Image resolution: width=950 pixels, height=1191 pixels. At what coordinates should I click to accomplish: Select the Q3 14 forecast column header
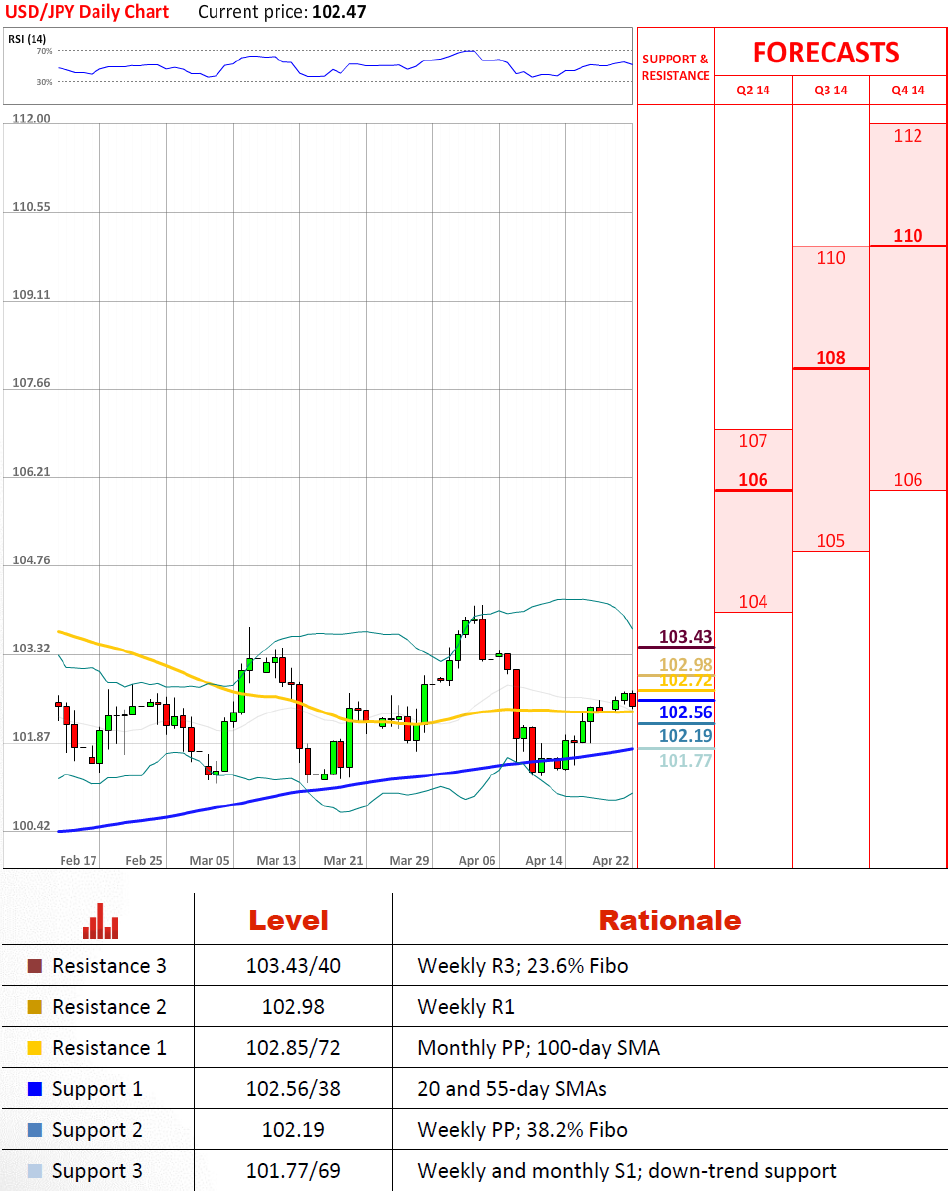tap(831, 90)
